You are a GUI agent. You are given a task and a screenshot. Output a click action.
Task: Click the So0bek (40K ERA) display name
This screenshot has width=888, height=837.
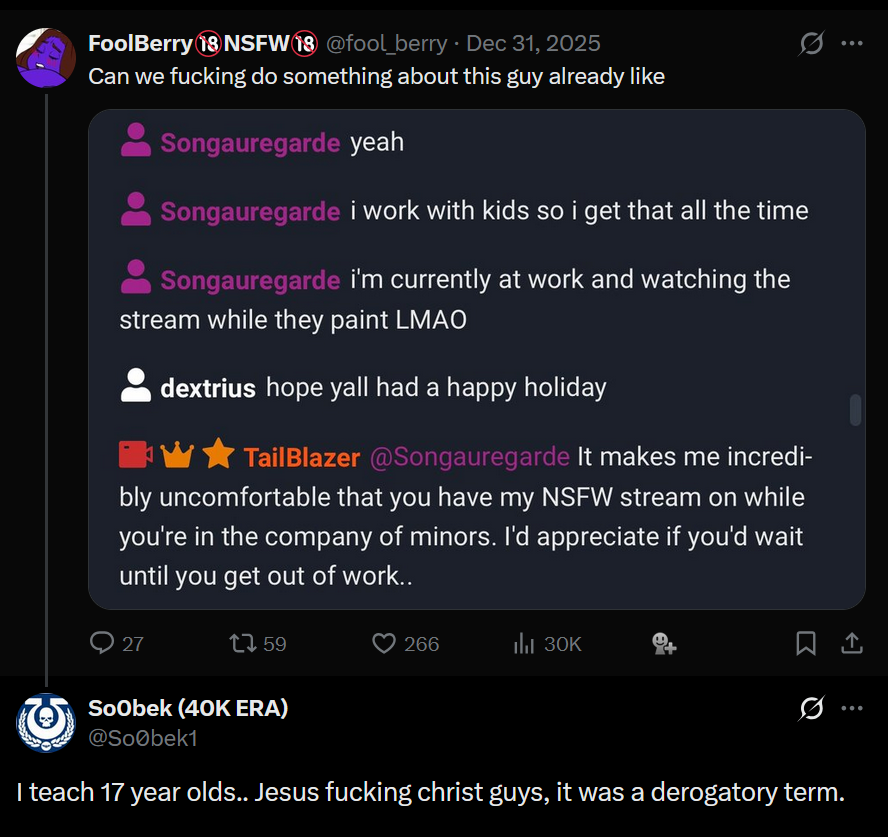click(x=188, y=709)
